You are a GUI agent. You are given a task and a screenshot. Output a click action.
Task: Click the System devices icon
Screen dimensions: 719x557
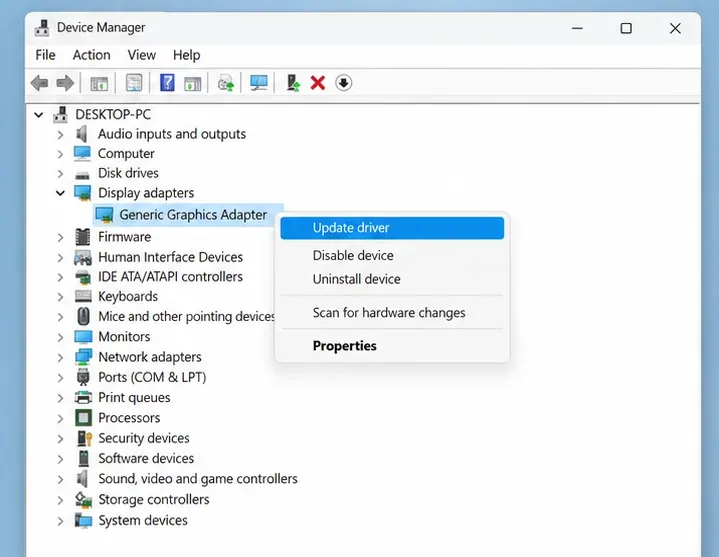pos(83,520)
